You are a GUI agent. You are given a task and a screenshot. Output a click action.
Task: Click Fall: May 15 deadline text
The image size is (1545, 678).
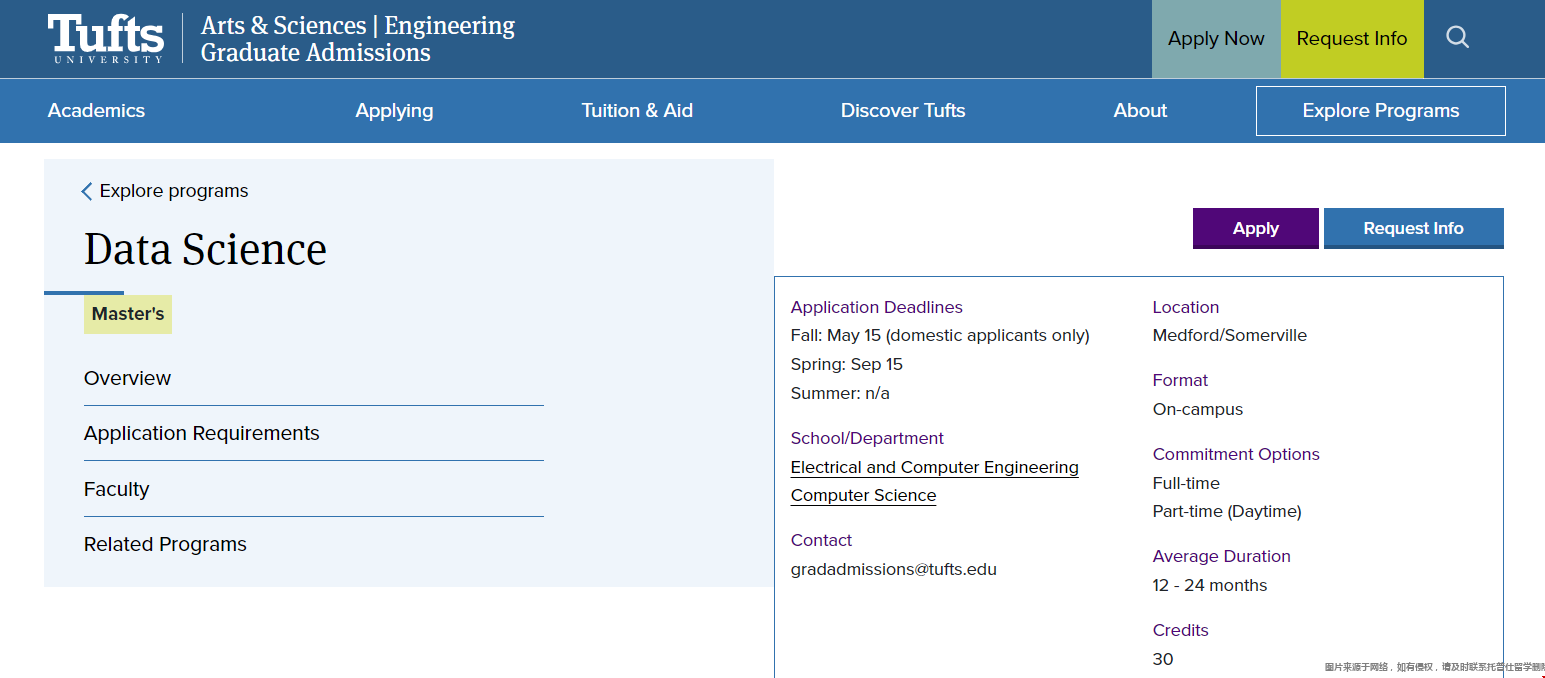[x=939, y=335]
